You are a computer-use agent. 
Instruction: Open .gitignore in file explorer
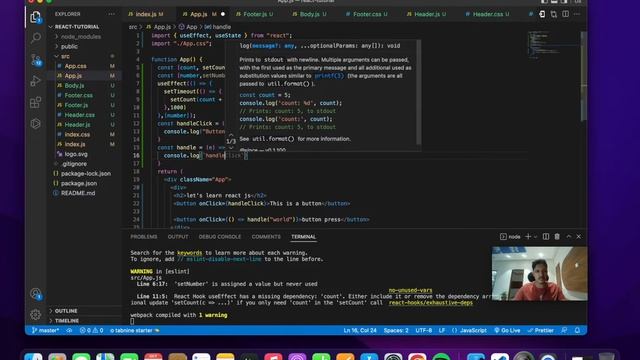coord(74,164)
